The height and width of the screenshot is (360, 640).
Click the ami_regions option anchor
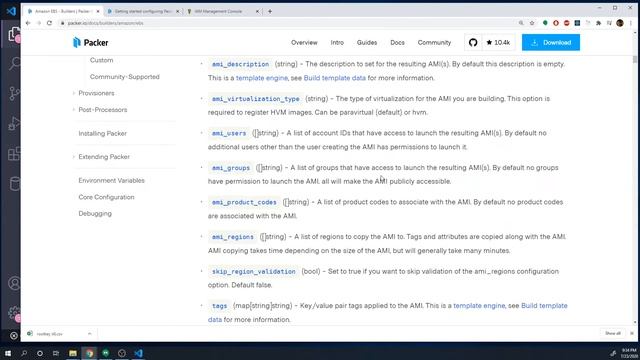coord(233,237)
